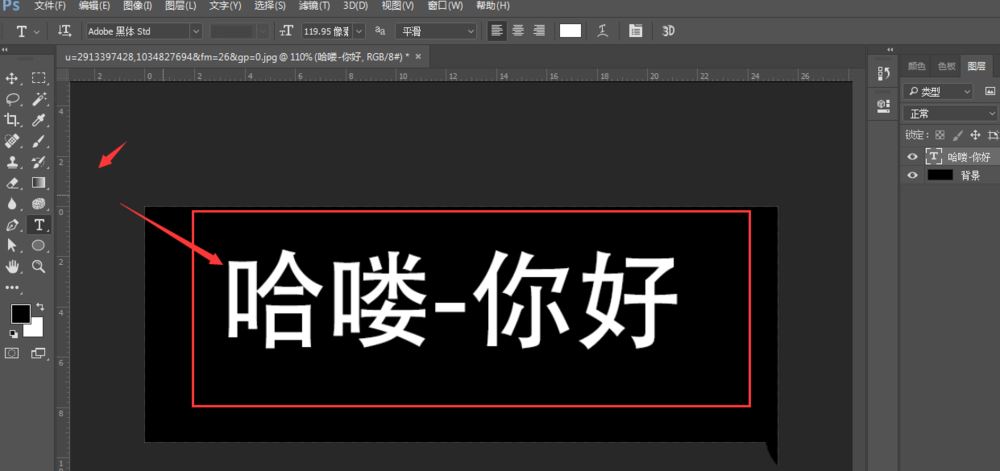The width and height of the screenshot is (1000, 471).
Task: Lock transparent pixels
Action: coord(939,135)
